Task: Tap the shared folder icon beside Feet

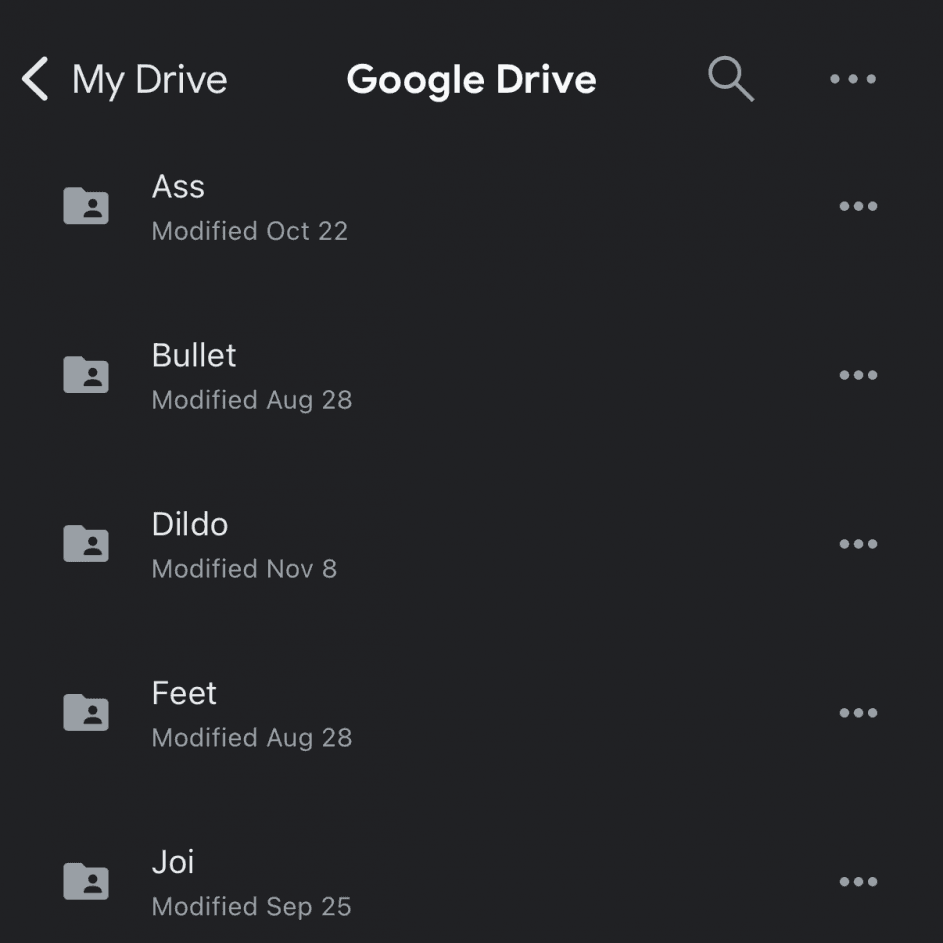Action: click(86, 712)
